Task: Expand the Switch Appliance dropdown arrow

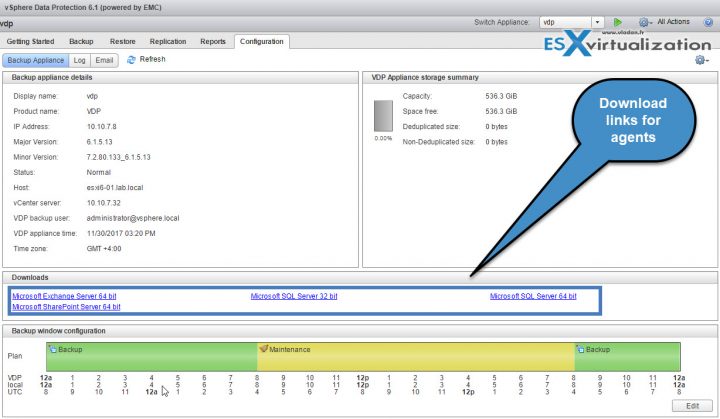Action: (597, 22)
